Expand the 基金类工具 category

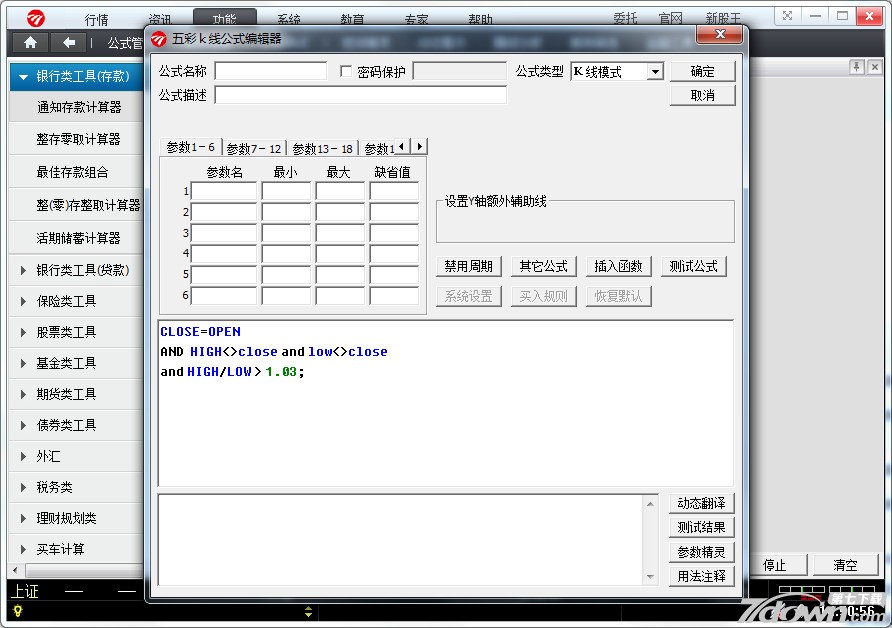[x=23, y=363]
